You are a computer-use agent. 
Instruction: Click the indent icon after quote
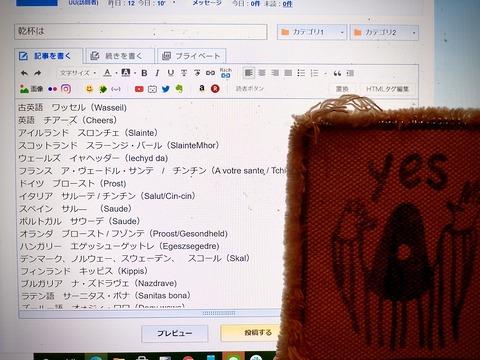pos(350,73)
